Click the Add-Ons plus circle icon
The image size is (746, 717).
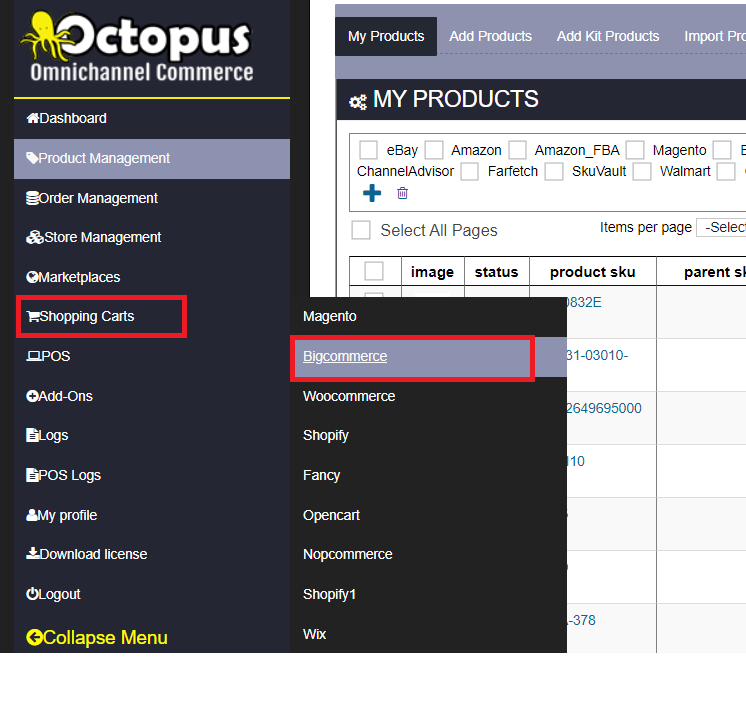coord(32,396)
